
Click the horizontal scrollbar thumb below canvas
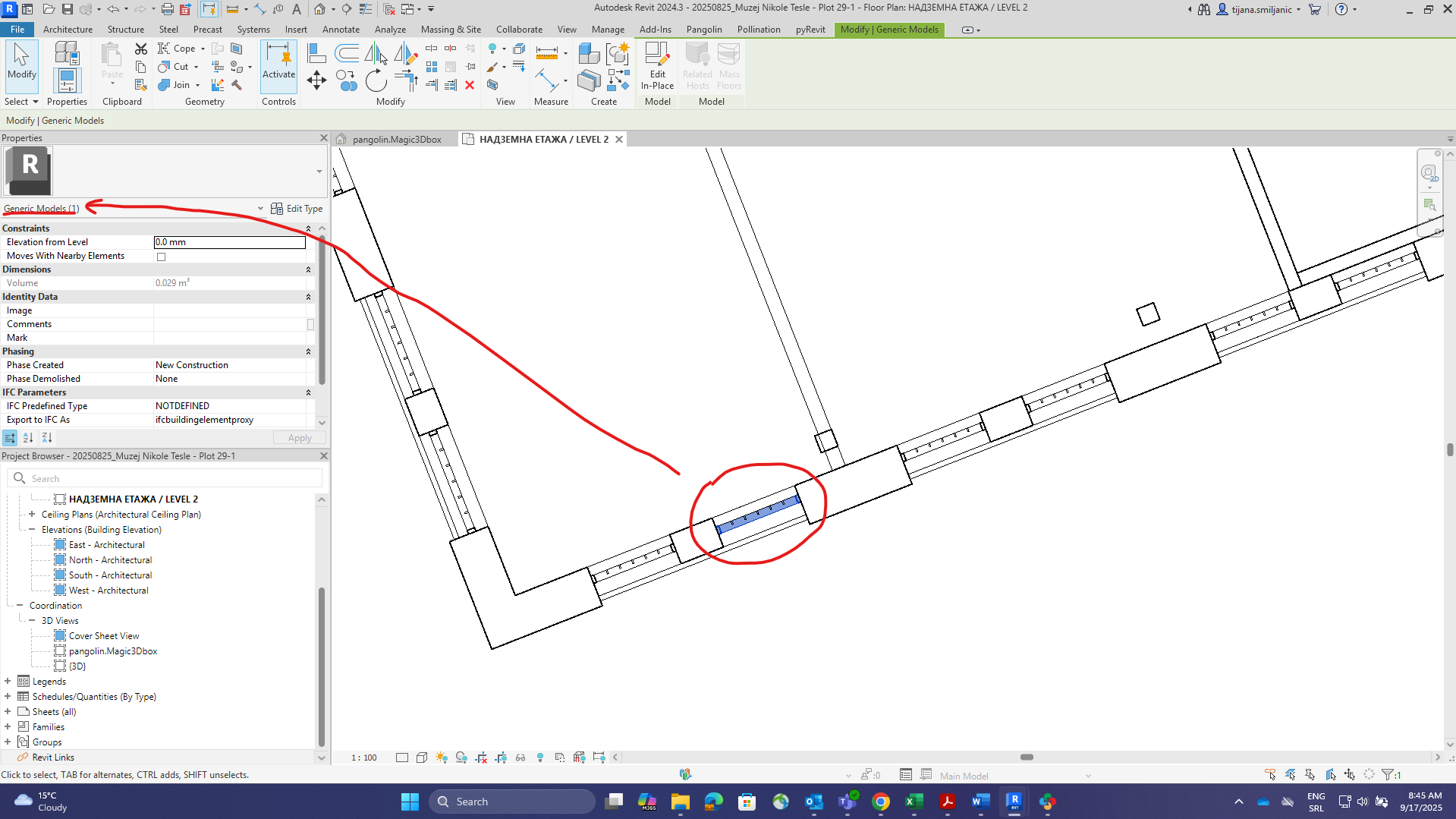pos(1027,758)
